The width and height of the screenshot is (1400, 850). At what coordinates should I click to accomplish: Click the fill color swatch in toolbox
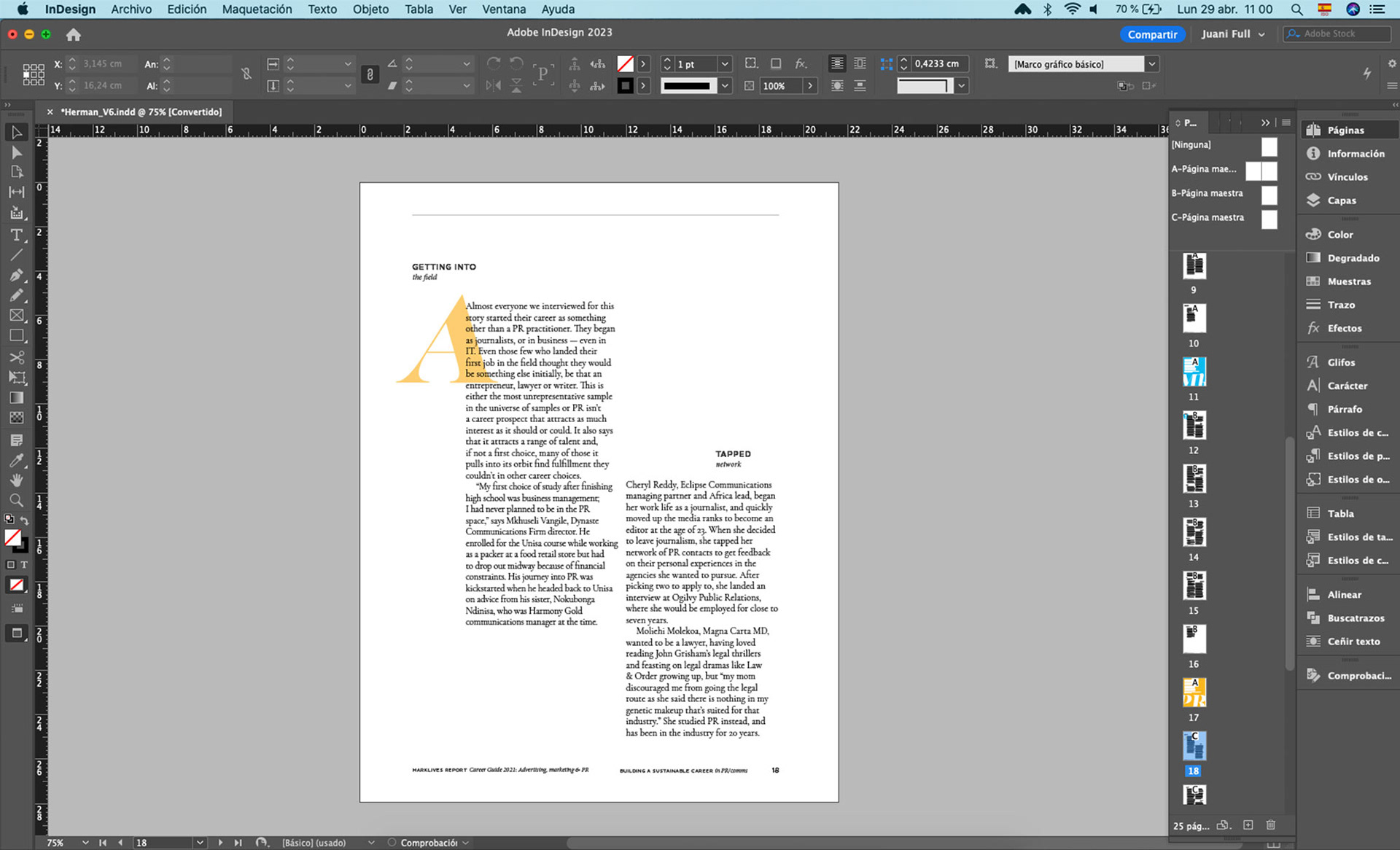(12, 538)
